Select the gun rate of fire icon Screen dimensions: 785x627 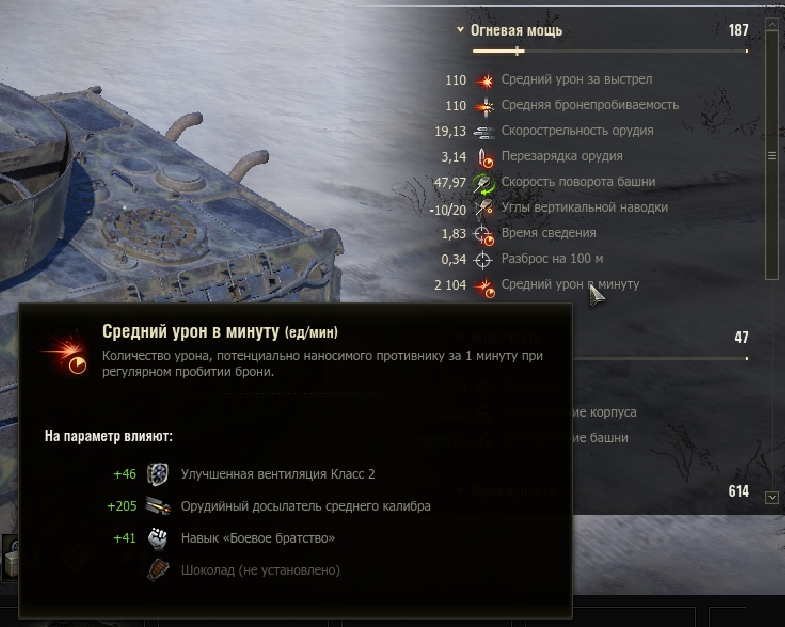pos(484,131)
